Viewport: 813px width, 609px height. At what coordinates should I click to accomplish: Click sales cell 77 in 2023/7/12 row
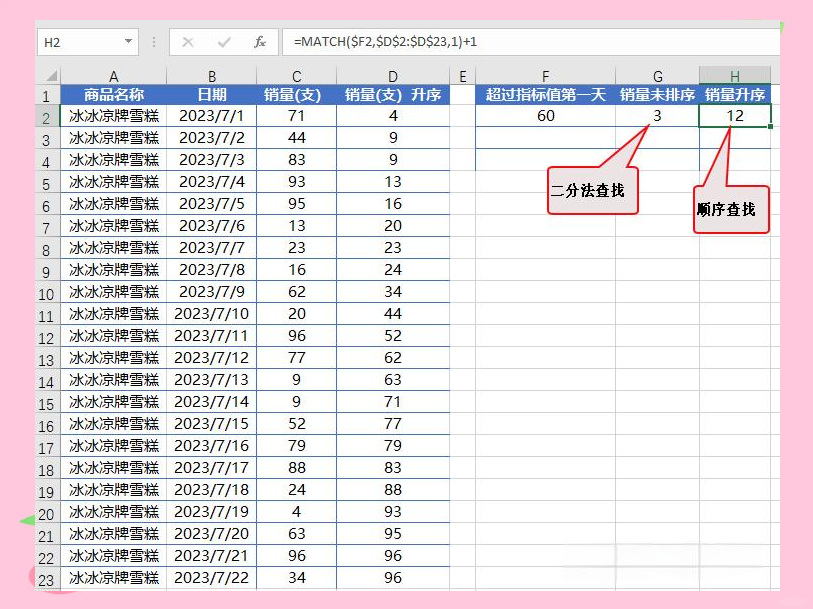297,358
